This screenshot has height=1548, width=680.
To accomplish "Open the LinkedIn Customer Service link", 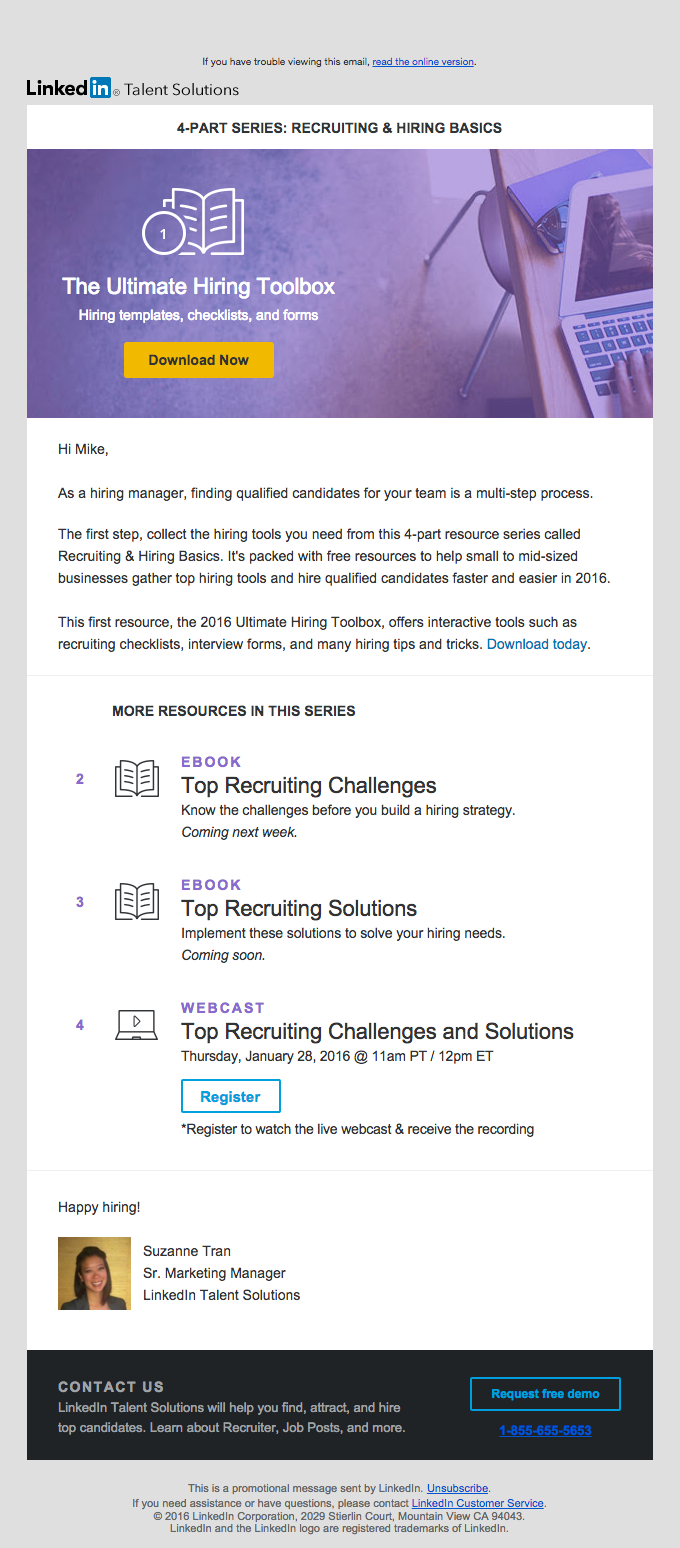I will [x=478, y=1503].
